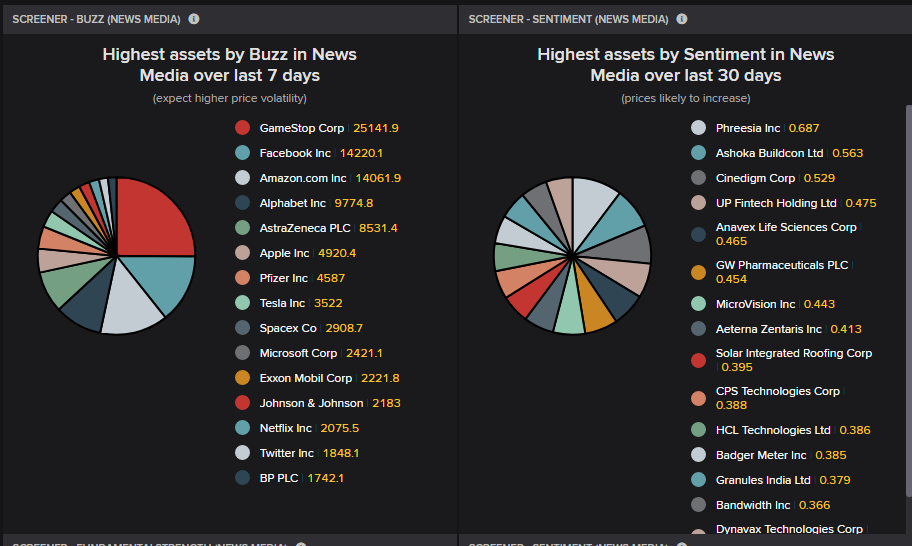The width and height of the screenshot is (912, 546).
Task: Select Anavex Life Sciences Corp legend entry
Action: pos(776,234)
